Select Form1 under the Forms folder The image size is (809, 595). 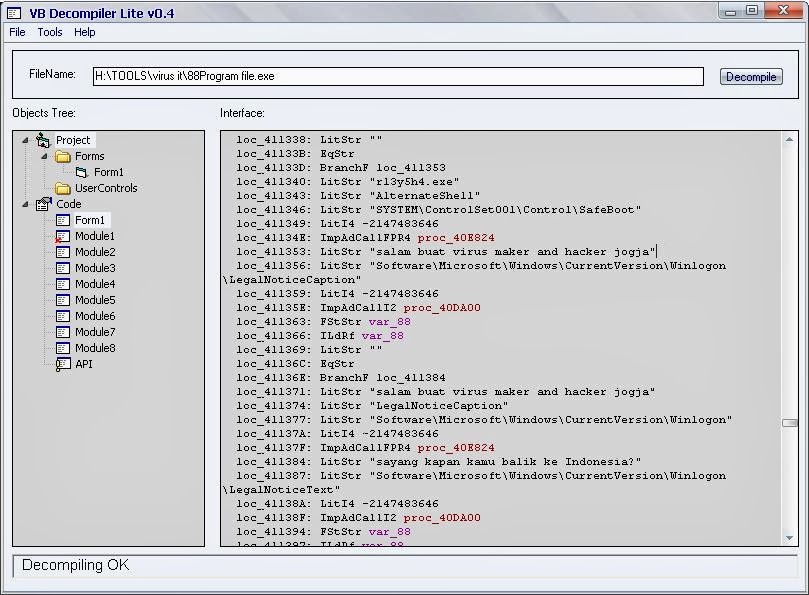pyautogui.click(x=109, y=172)
